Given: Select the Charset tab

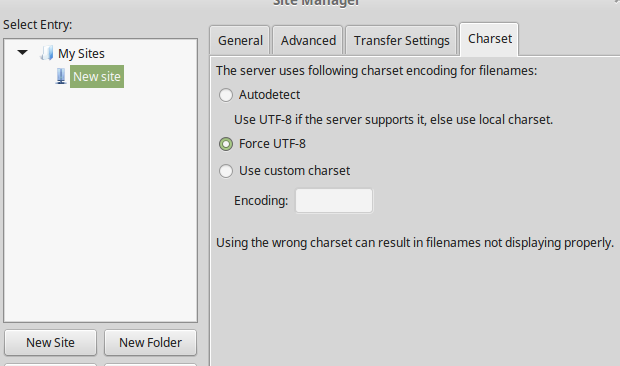Looking at the screenshot, I should 490,39.
